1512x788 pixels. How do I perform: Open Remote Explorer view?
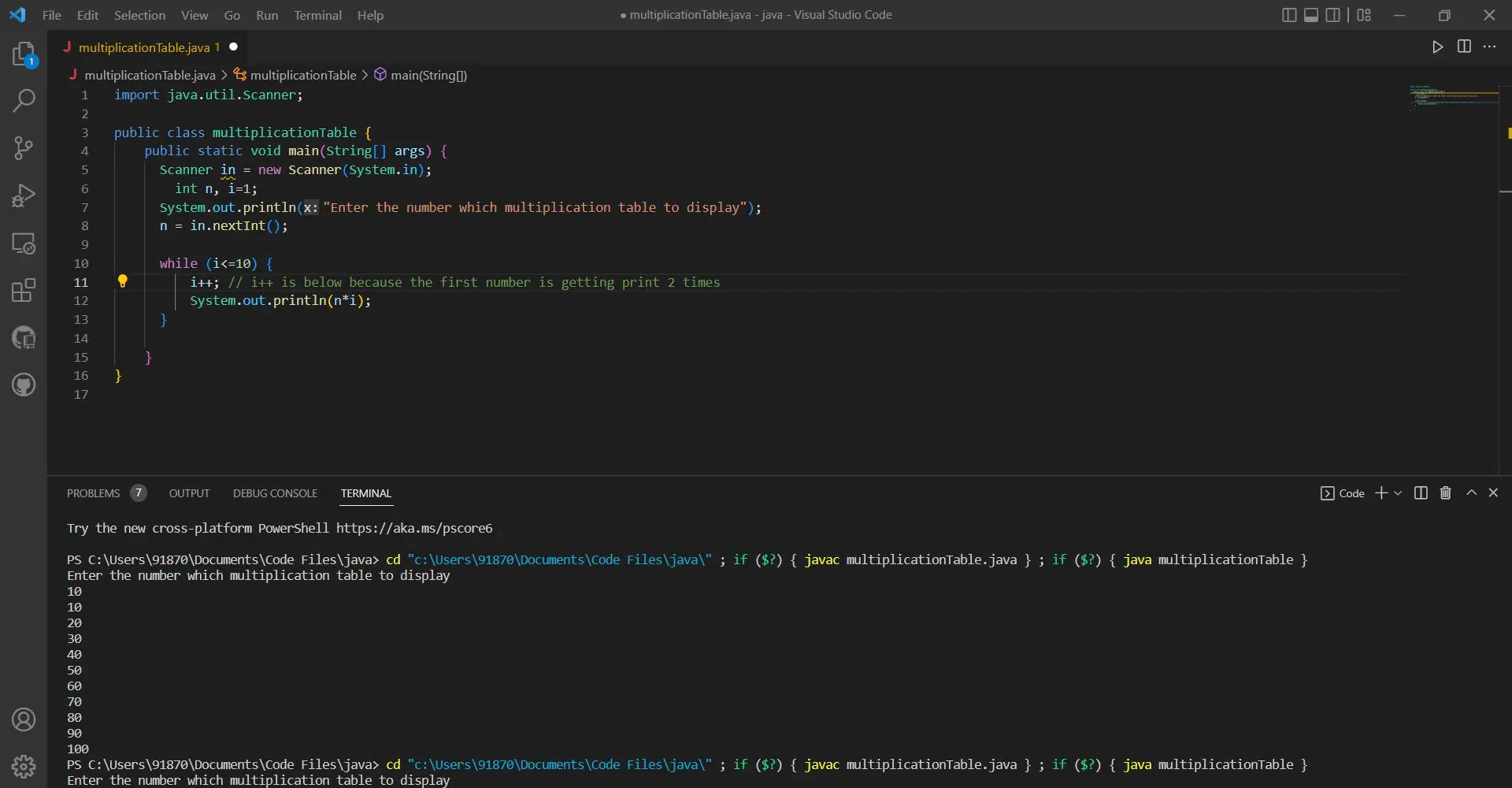pyautogui.click(x=24, y=243)
